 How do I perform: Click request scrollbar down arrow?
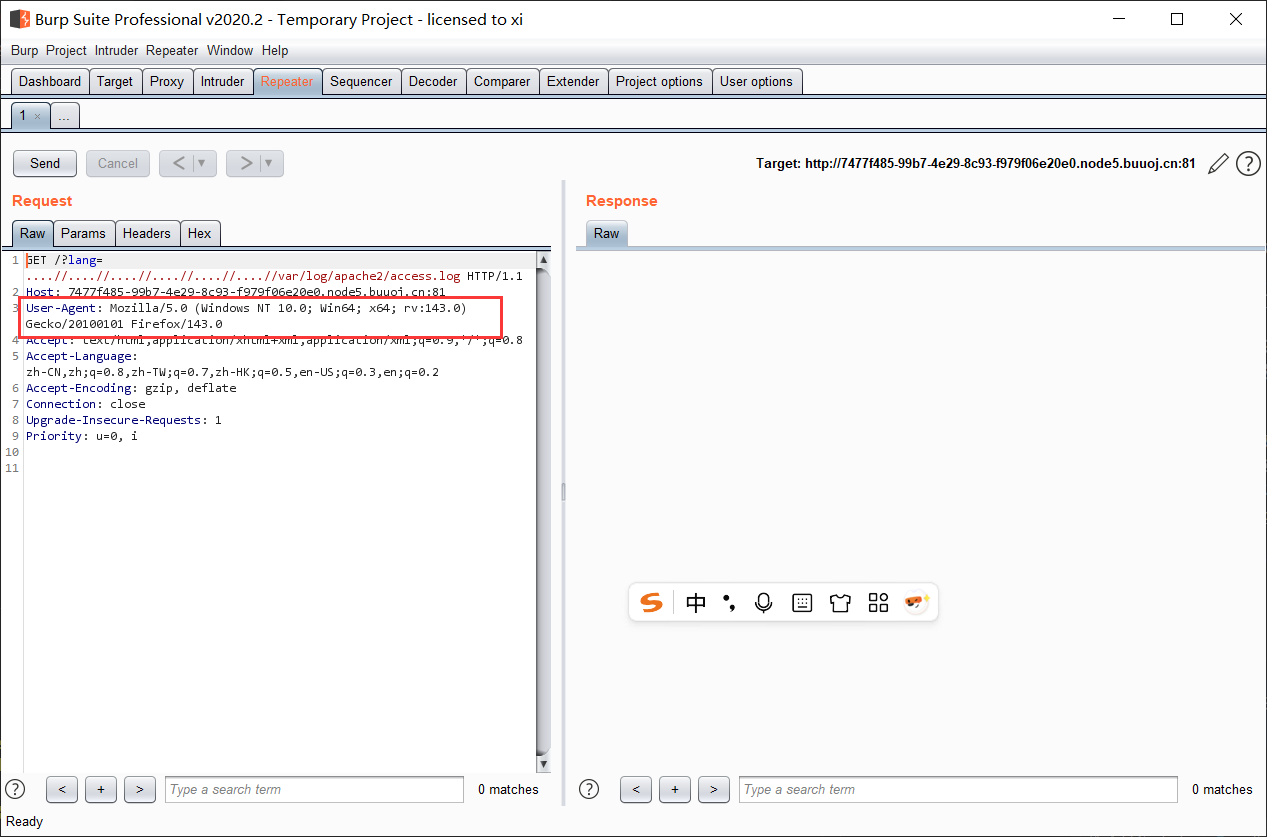coord(544,764)
